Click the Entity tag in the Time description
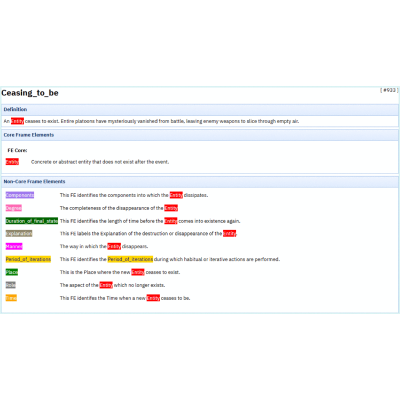Screen dimensions: 400x400 [153, 298]
